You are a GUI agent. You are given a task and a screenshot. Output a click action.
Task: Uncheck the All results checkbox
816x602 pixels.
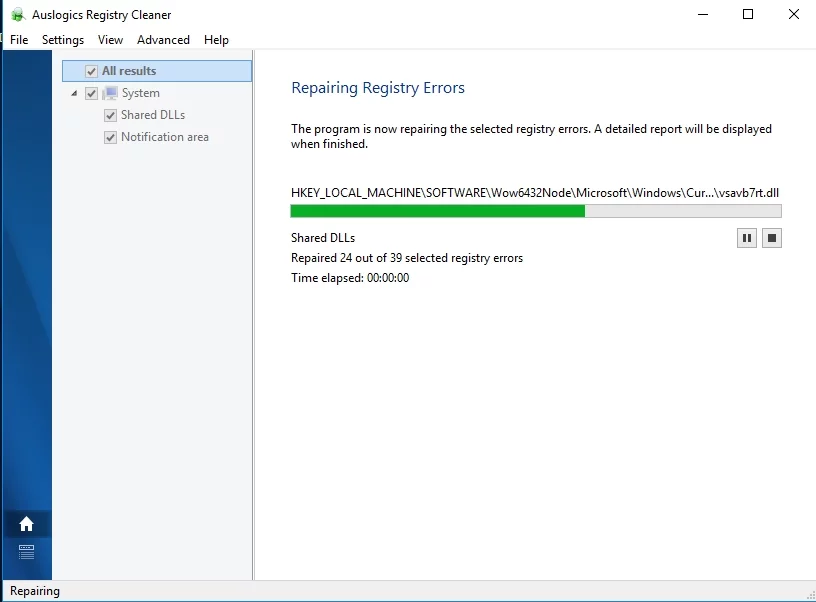[x=92, y=71]
